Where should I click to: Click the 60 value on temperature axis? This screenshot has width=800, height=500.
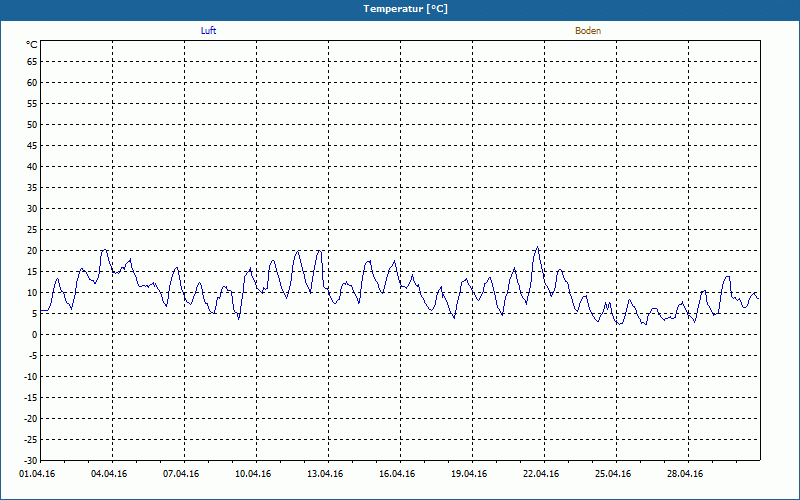pos(32,83)
